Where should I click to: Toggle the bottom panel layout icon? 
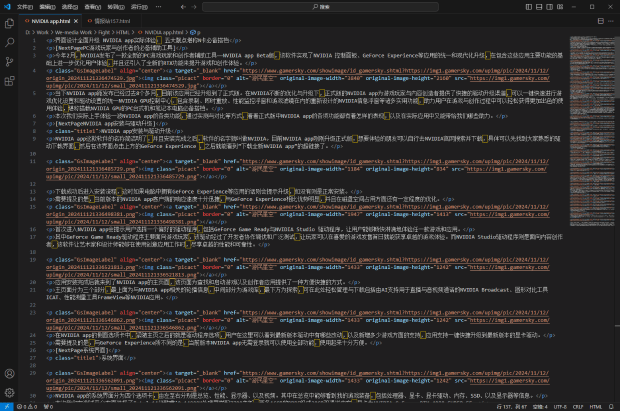tap(539, 7)
